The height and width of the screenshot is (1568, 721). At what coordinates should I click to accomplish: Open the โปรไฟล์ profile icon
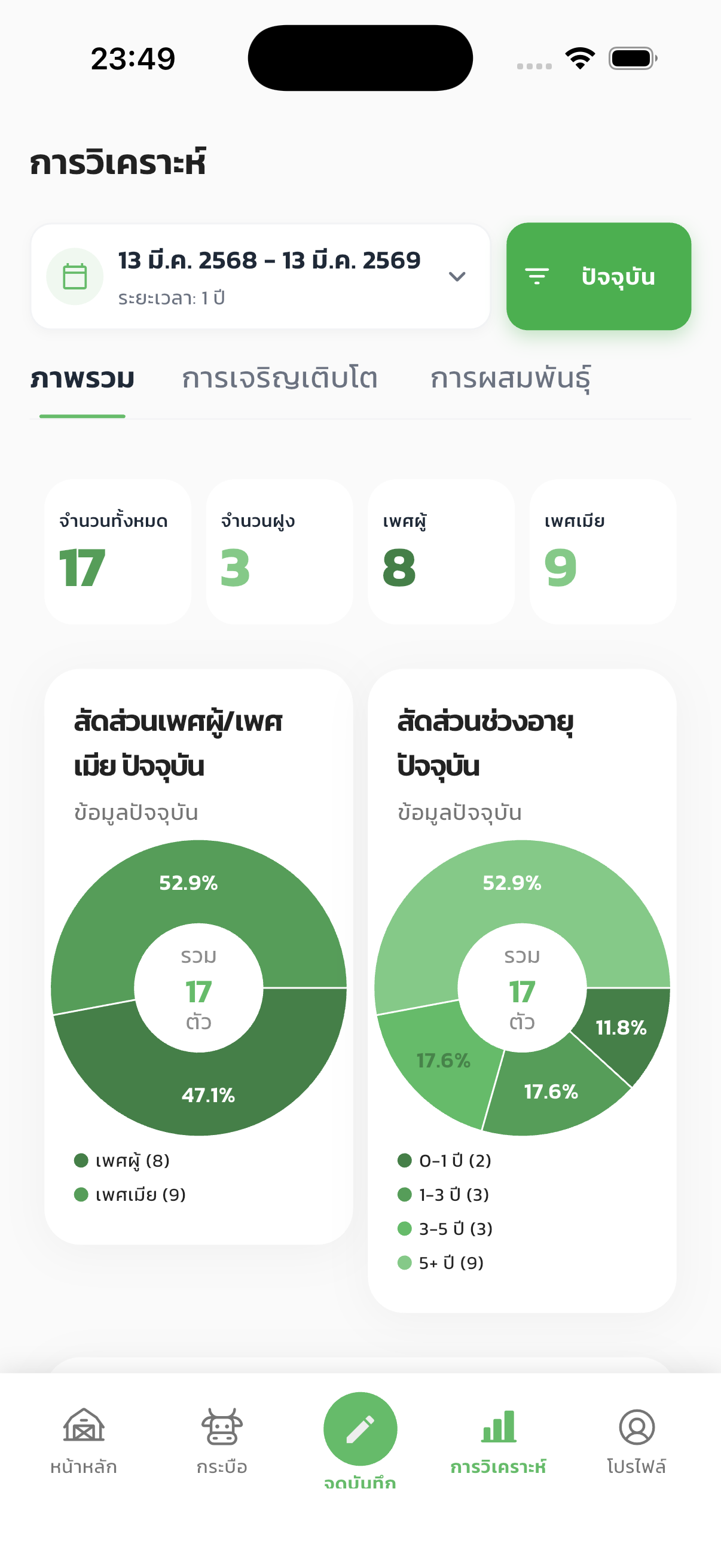click(x=637, y=1426)
